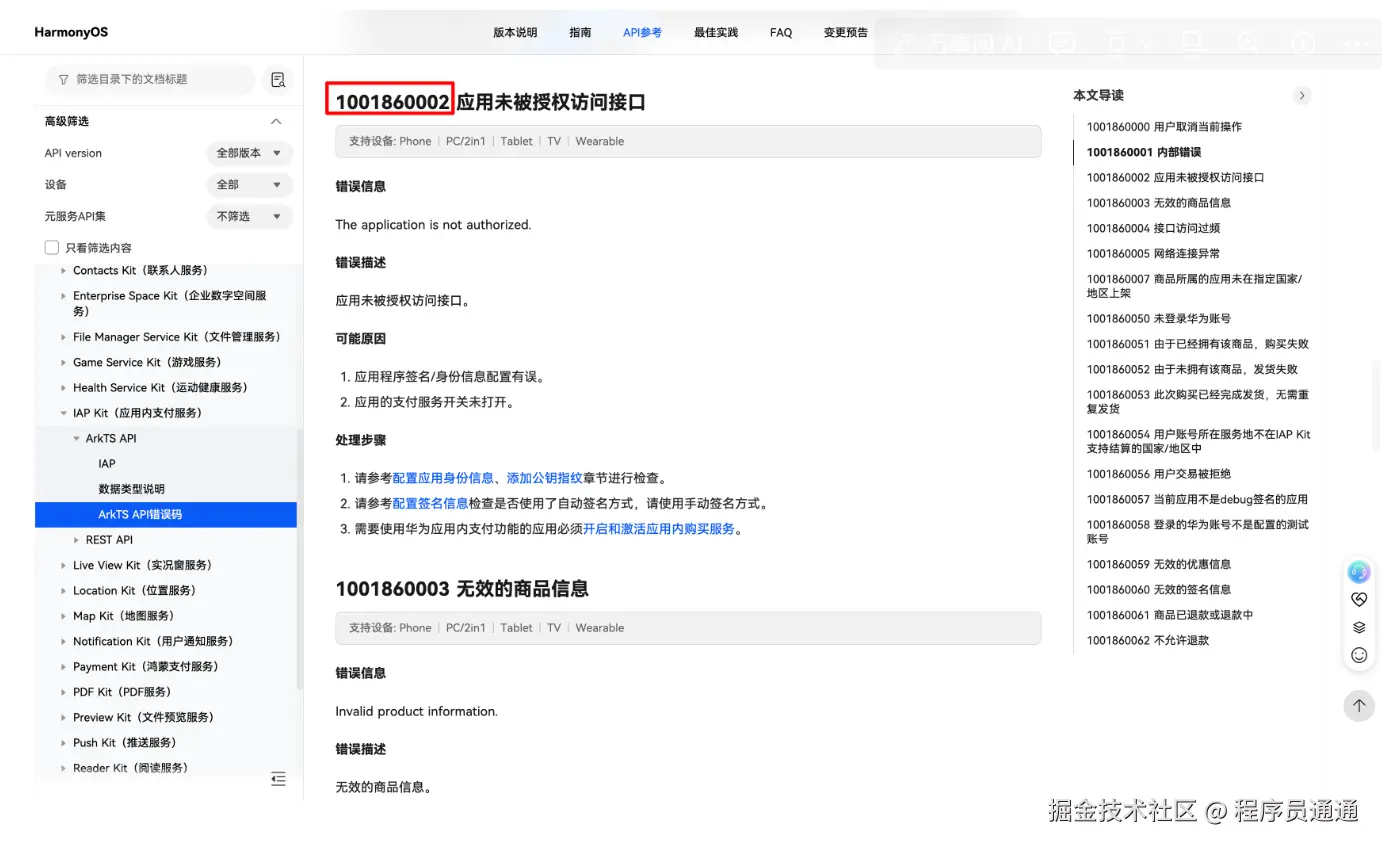
Task: Open the 元服务API集 不筛选 dropdown
Action: [x=249, y=216]
